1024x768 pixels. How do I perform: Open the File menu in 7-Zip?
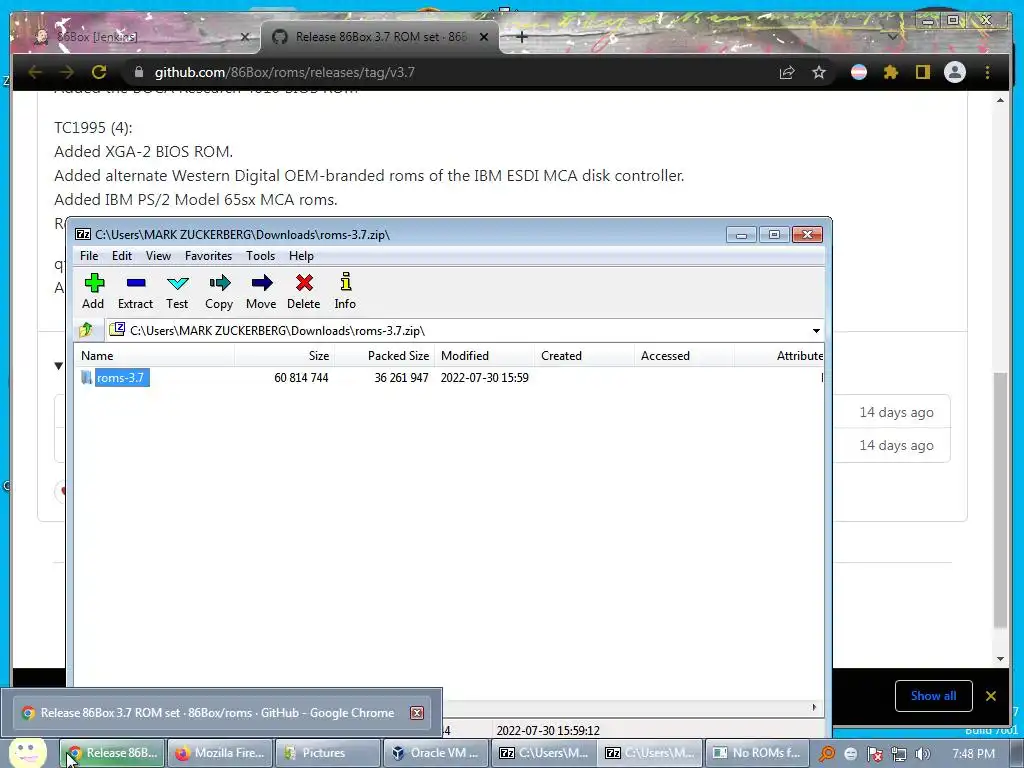pos(89,256)
